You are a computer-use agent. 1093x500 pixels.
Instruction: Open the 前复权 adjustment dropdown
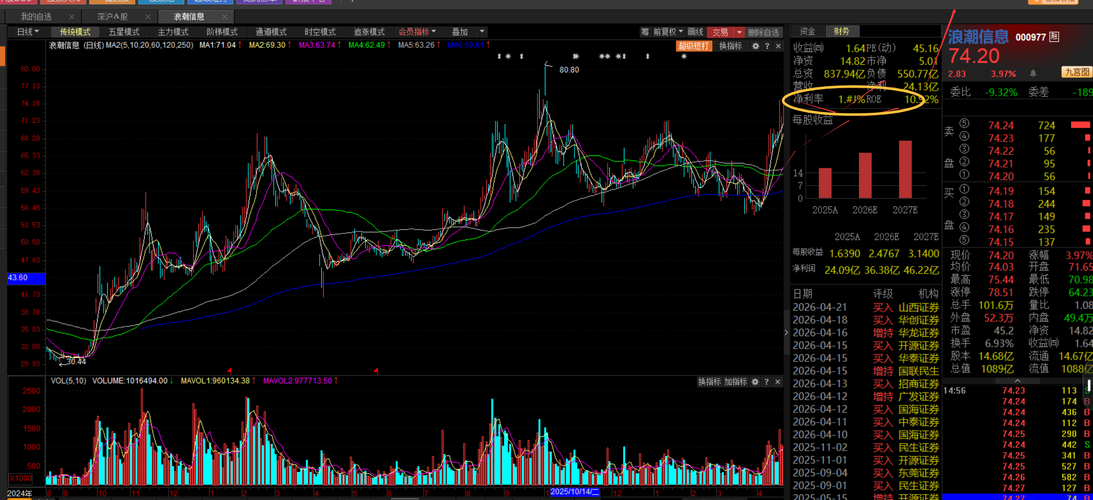pos(668,32)
